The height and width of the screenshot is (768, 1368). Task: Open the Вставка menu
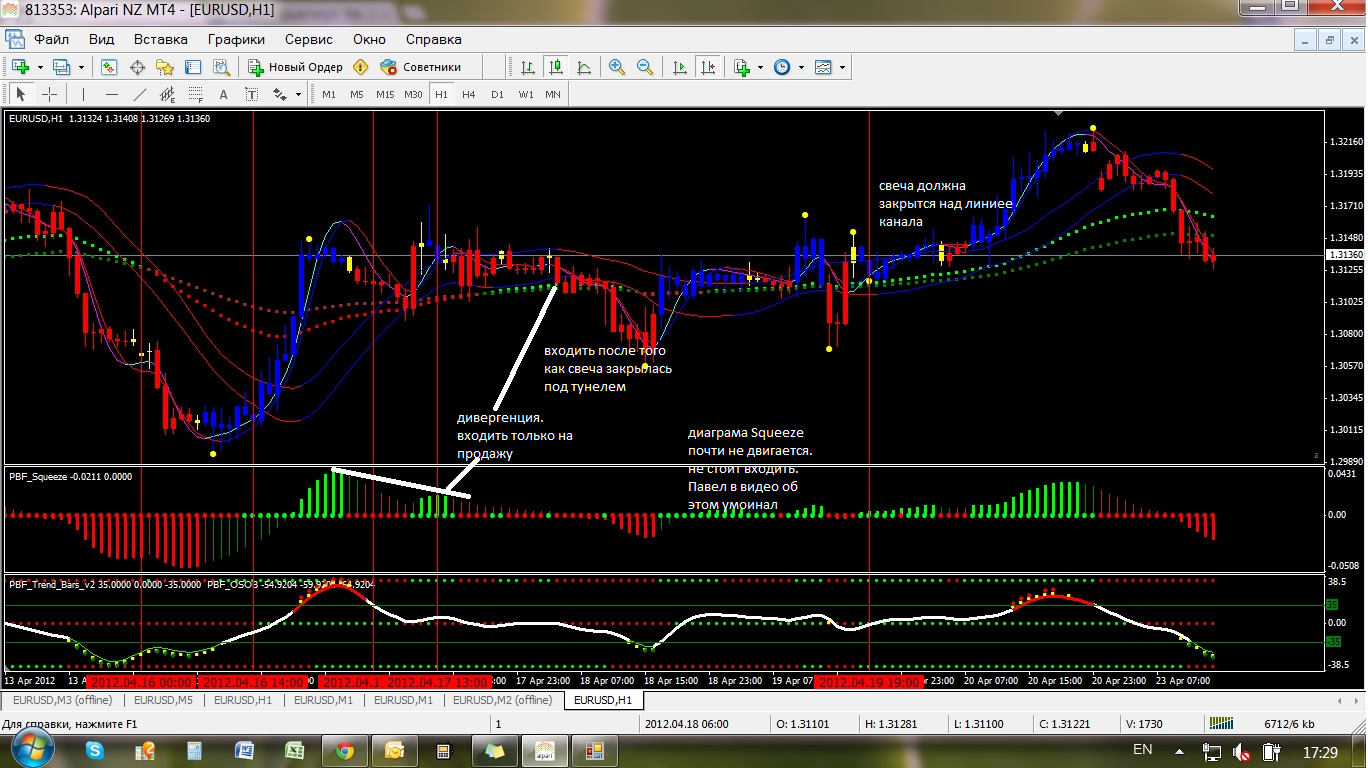tap(160, 40)
